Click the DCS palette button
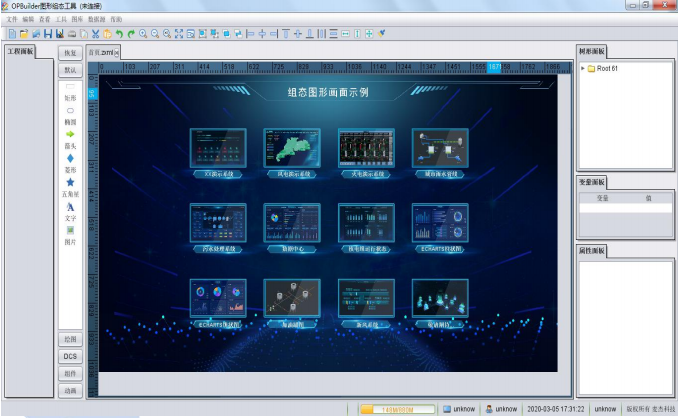This screenshot has height=418, width=681. [70, 356]
